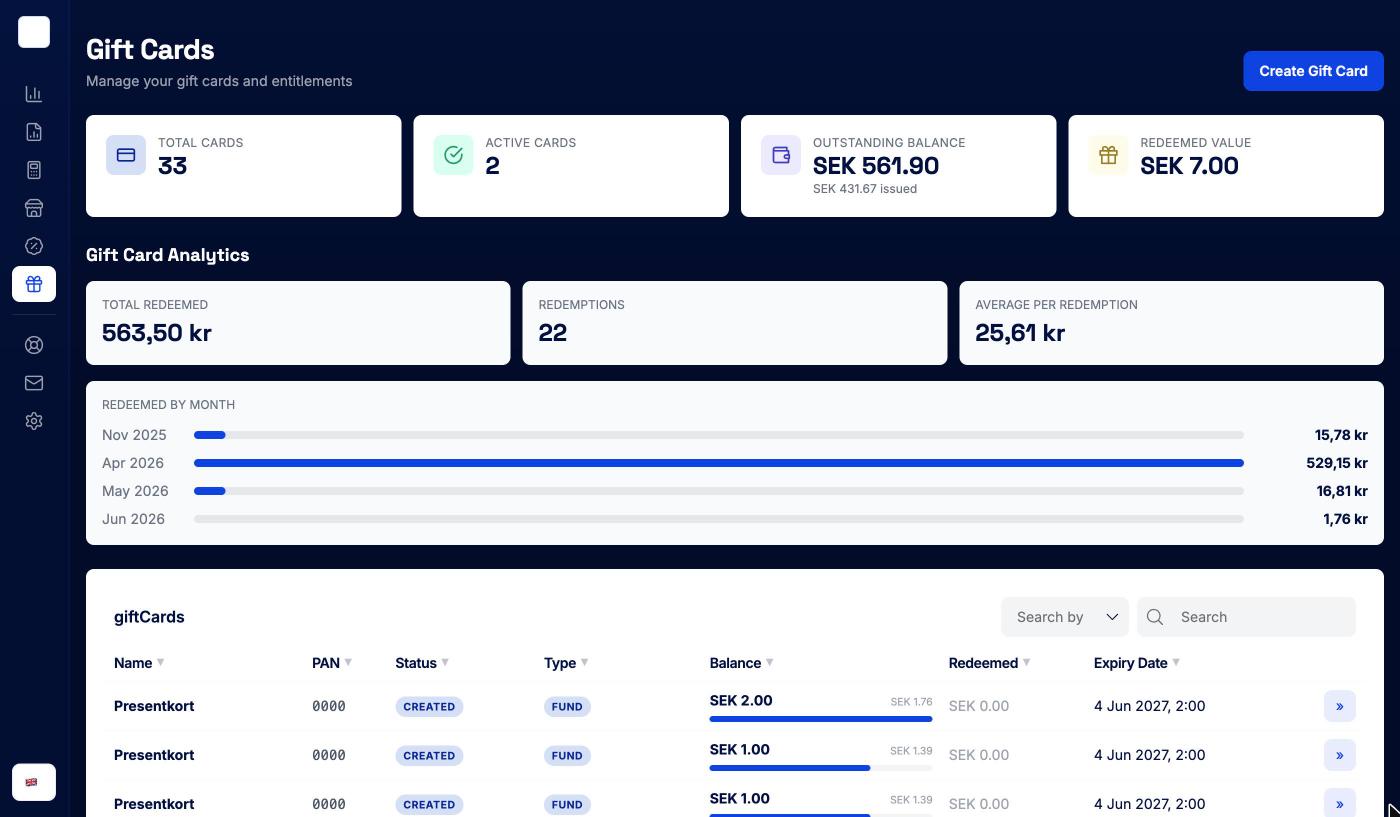
Task: Open the Search by dropdown
Action: coord(1065,617)
